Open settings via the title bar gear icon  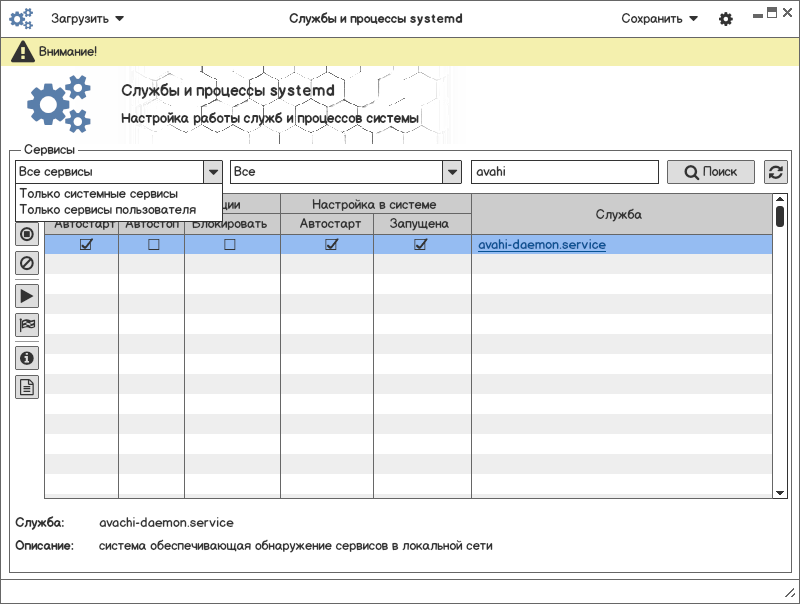(726, 19)
